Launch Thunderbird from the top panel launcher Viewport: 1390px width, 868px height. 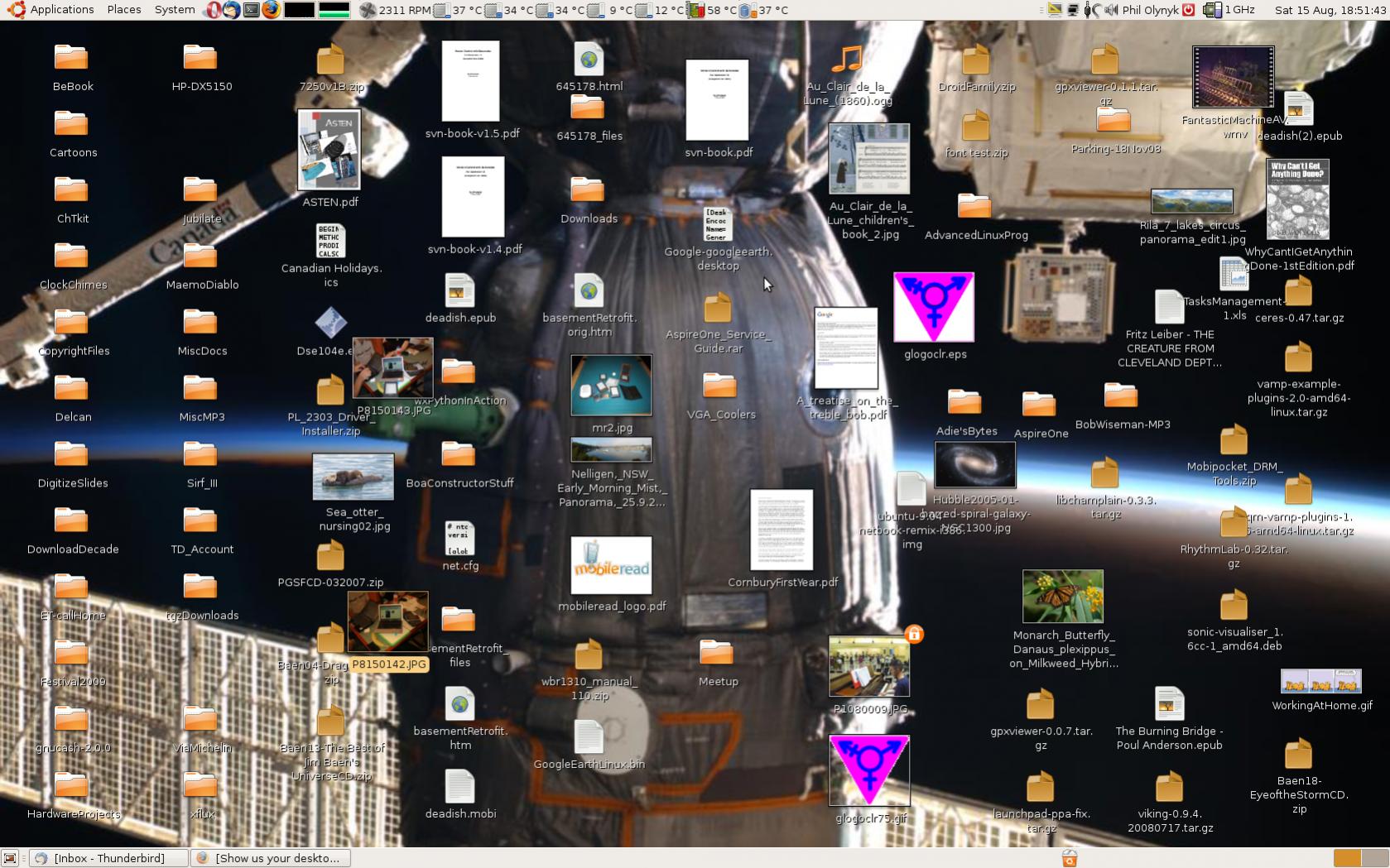point(231,10)
